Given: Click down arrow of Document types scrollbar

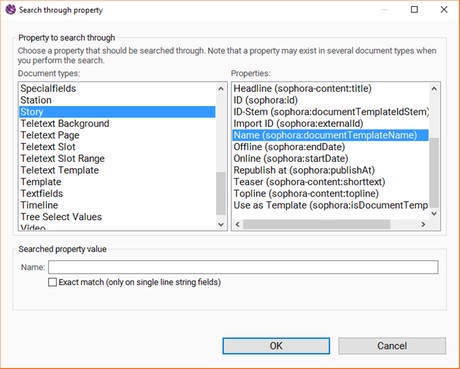Looking at the screenshot, I should tap(221, 224).
